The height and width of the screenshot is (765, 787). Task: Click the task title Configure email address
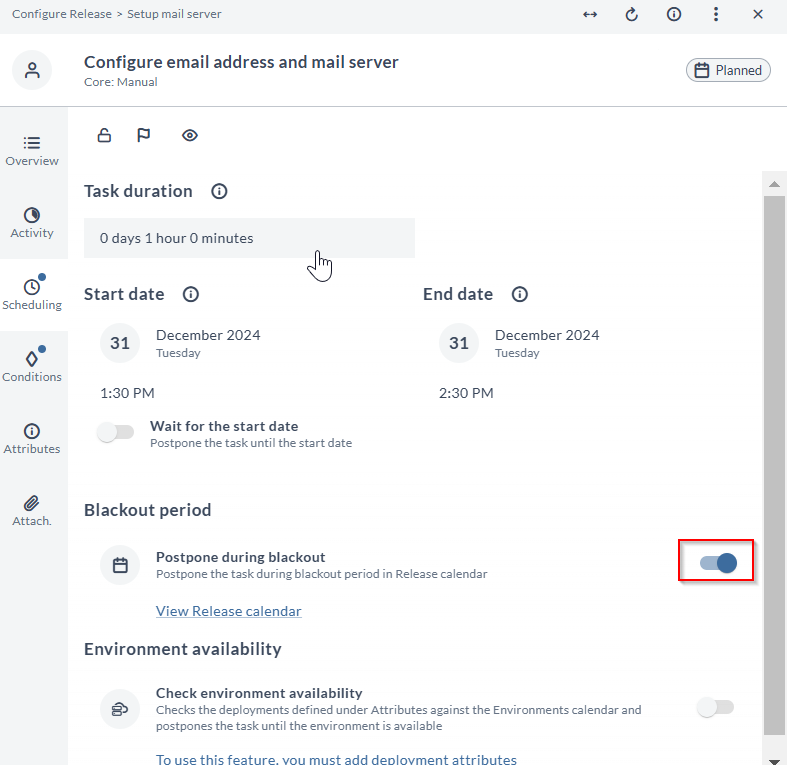241,62
